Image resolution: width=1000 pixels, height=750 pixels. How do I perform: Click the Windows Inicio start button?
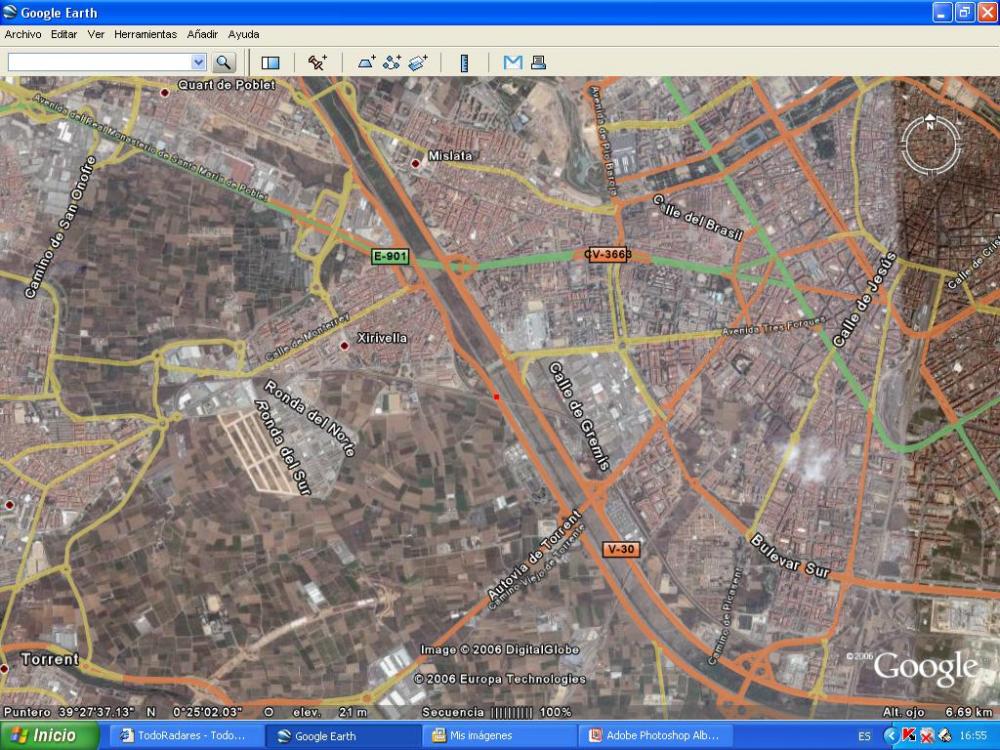tap(48, 736)
